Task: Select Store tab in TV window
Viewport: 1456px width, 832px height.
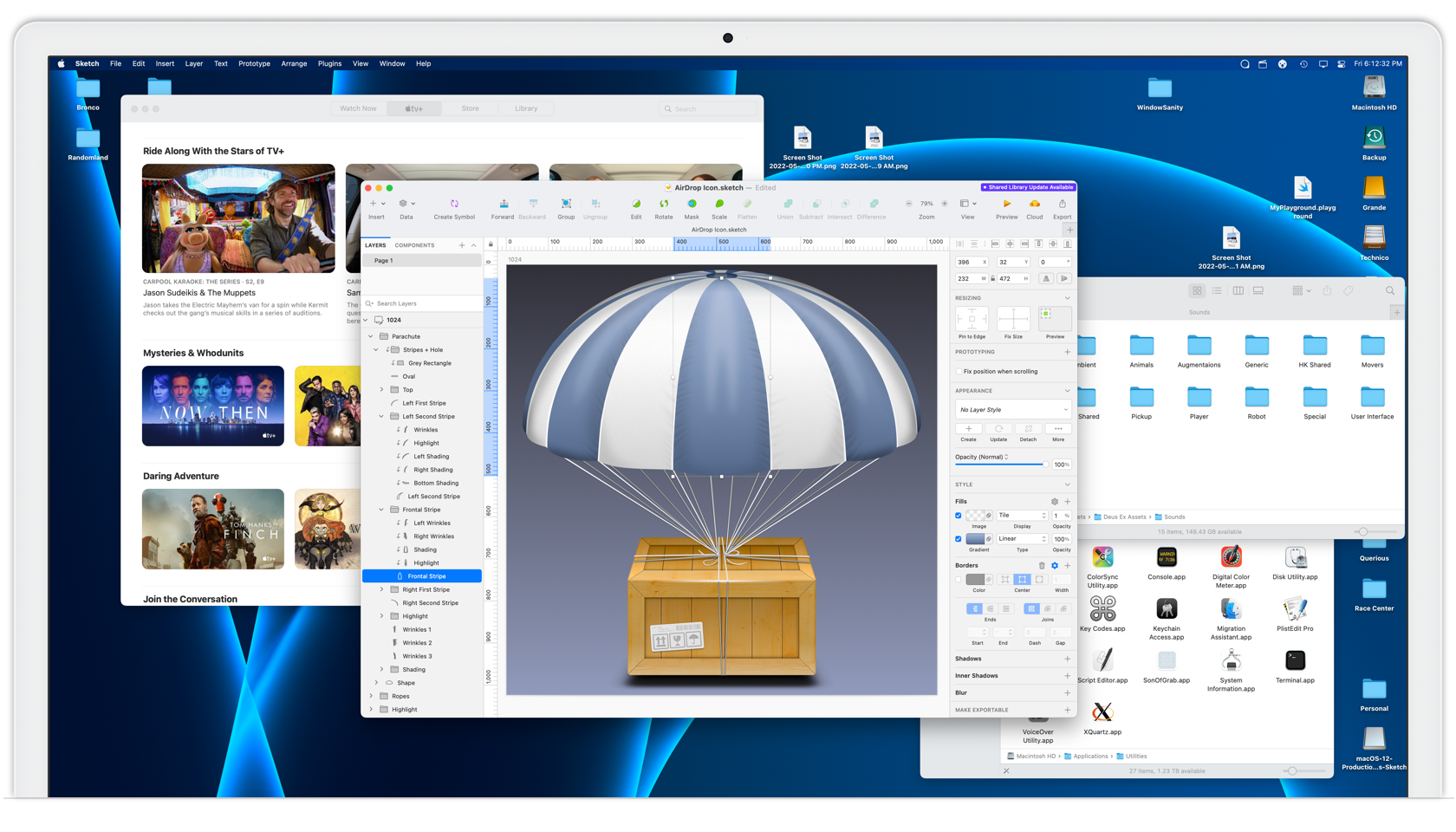Action: tap(470, 108)
